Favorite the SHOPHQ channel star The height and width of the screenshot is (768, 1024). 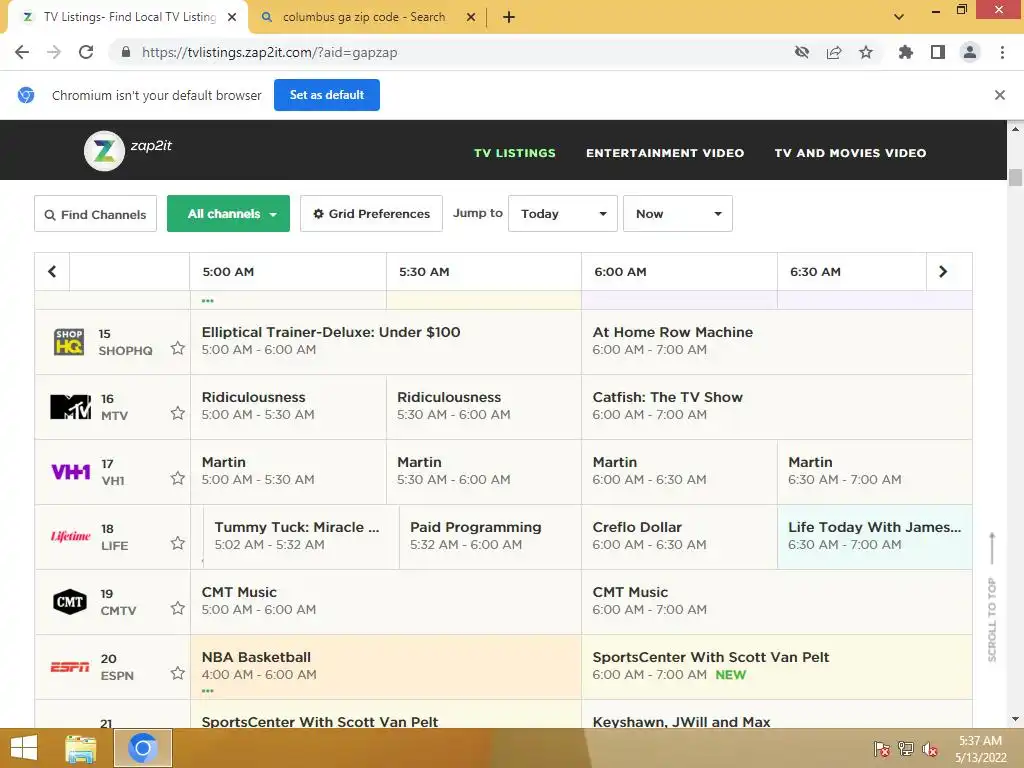(178, 348)
